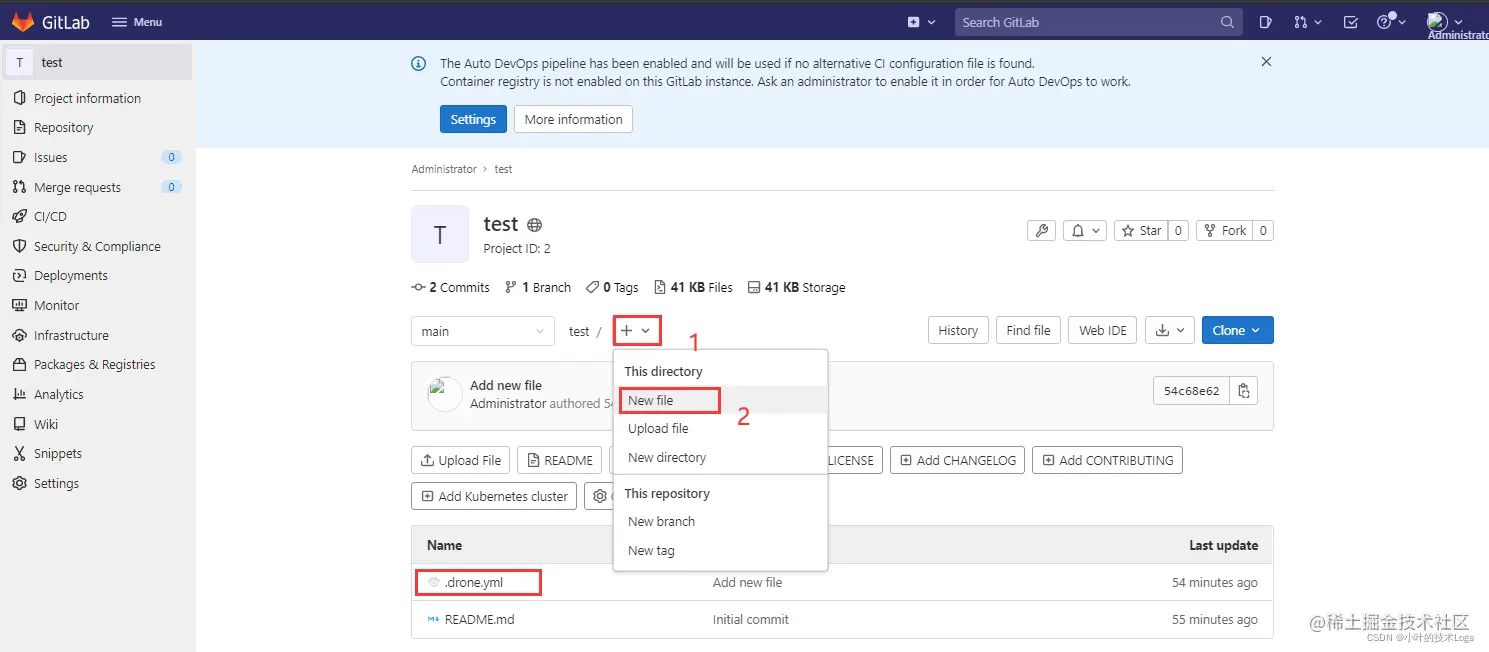
Task: Dismiss the Auto DevOps banner
Action: pyautogui.click(x=1266, y=62)
